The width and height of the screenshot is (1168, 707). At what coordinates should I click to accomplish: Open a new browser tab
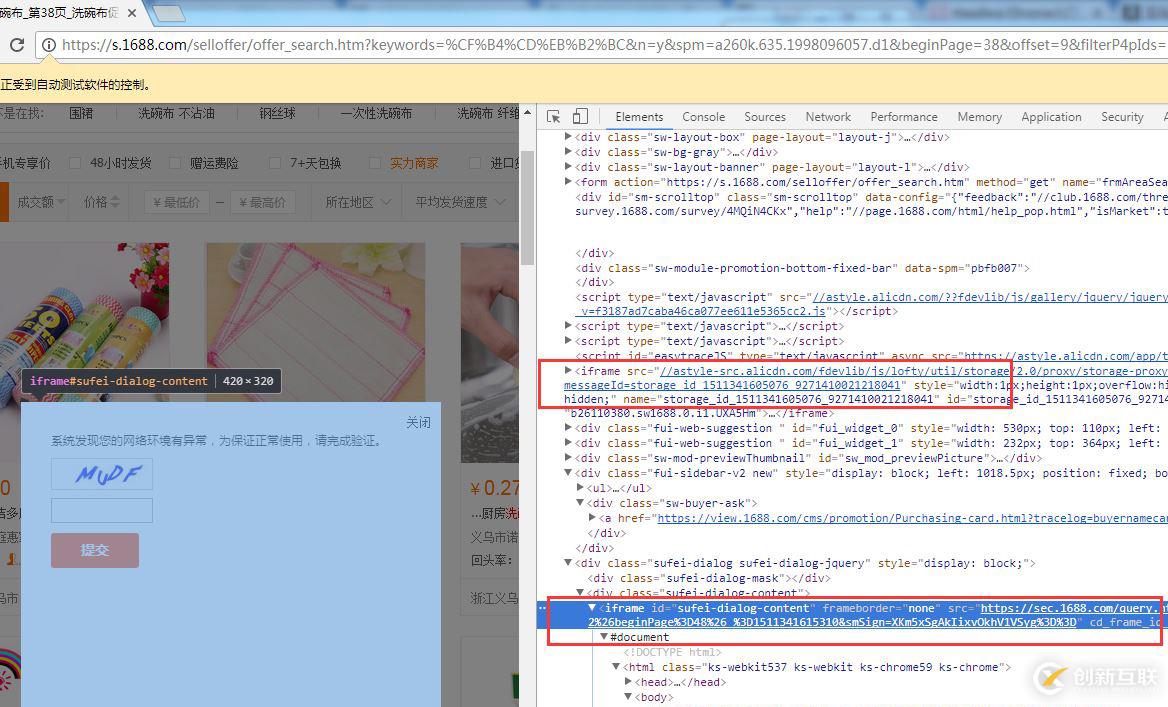point(168,13)
